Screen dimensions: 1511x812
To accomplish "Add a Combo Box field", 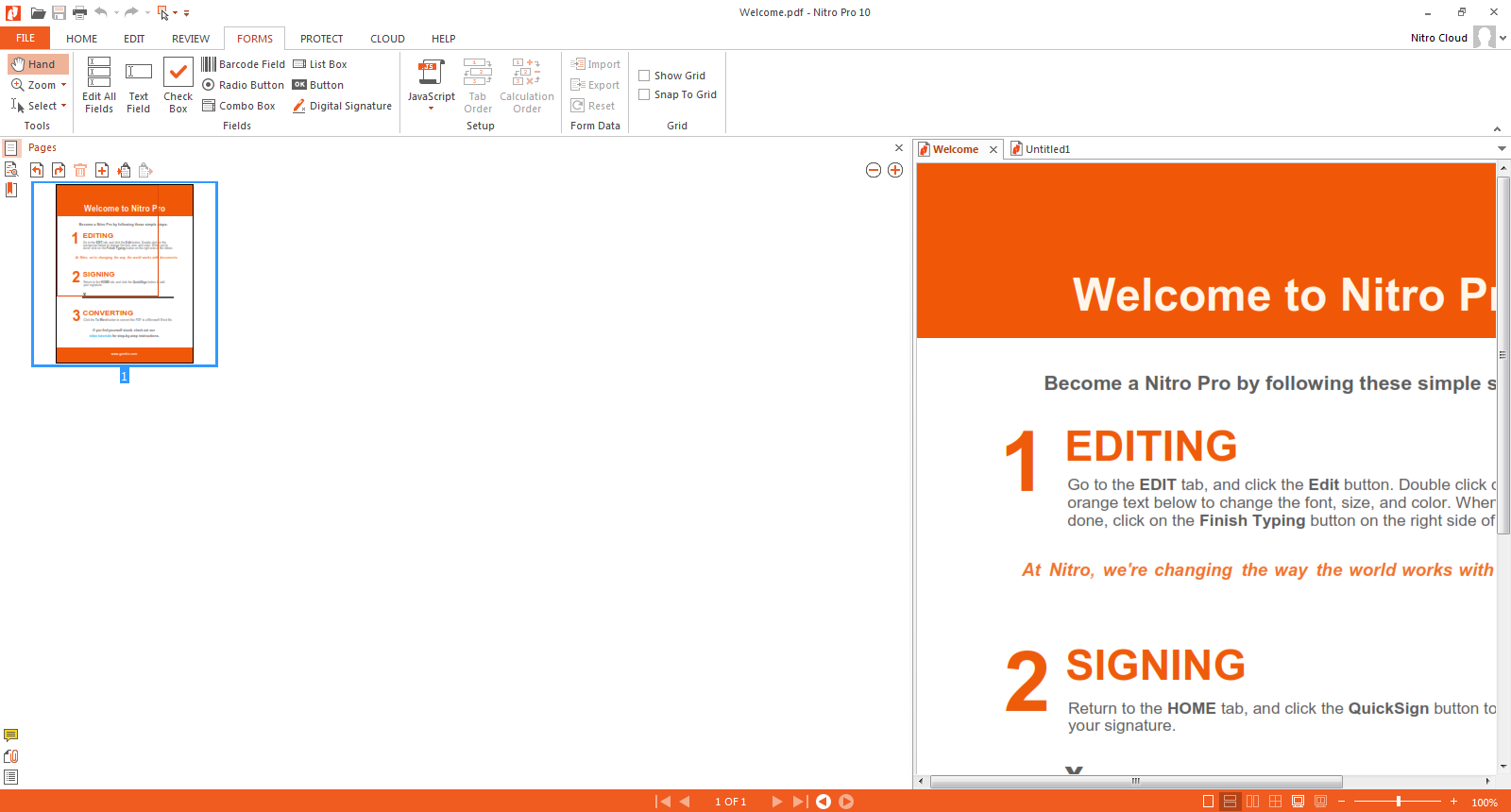I will click(x=239, y=106).
